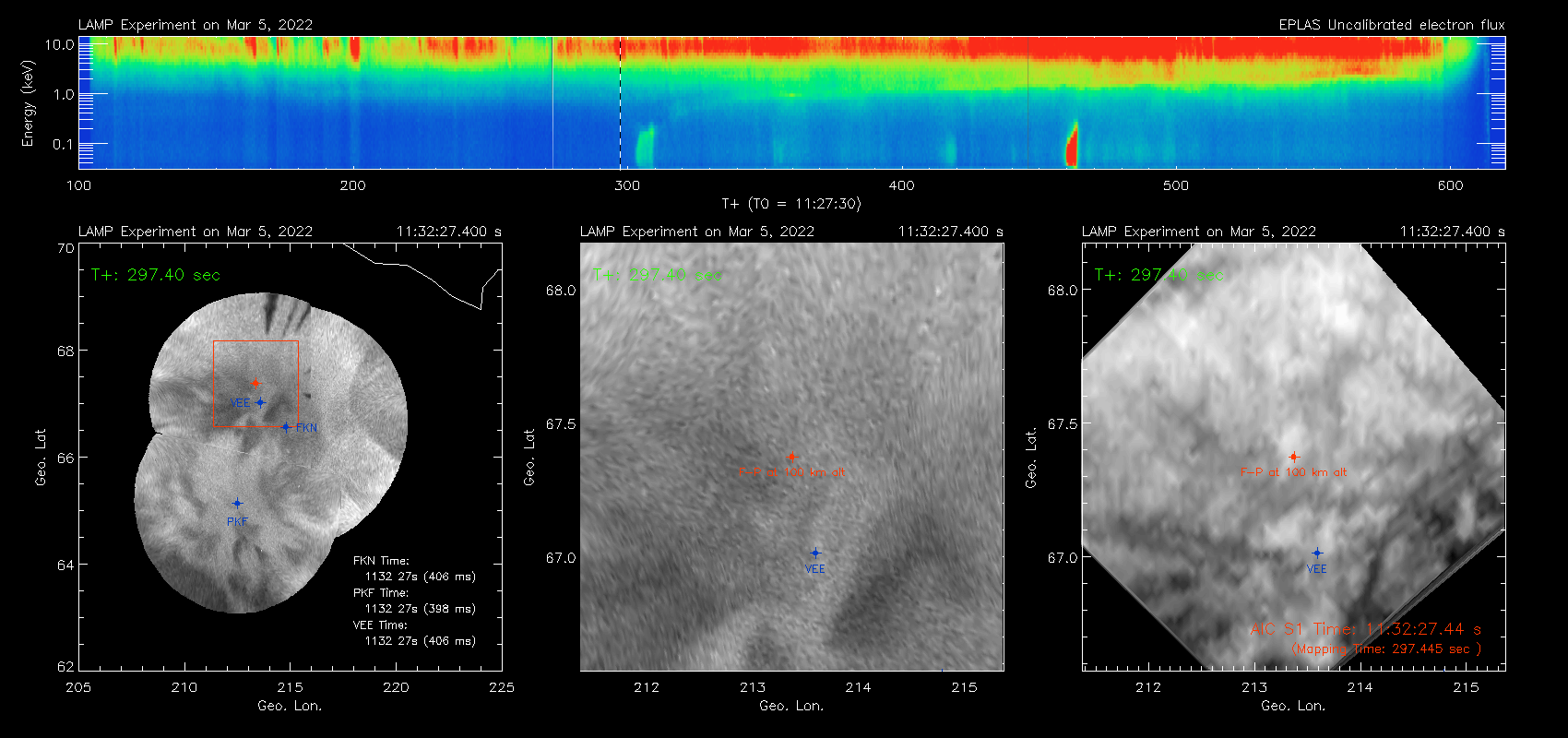Click the 'T+ (T0 = 11:27:30)' axis label
Viewport: 1568px width, 738px height.
(790, 204)
